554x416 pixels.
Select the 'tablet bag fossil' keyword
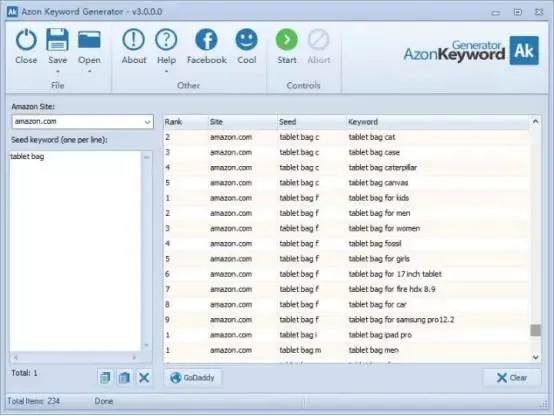tap(375, 244)
